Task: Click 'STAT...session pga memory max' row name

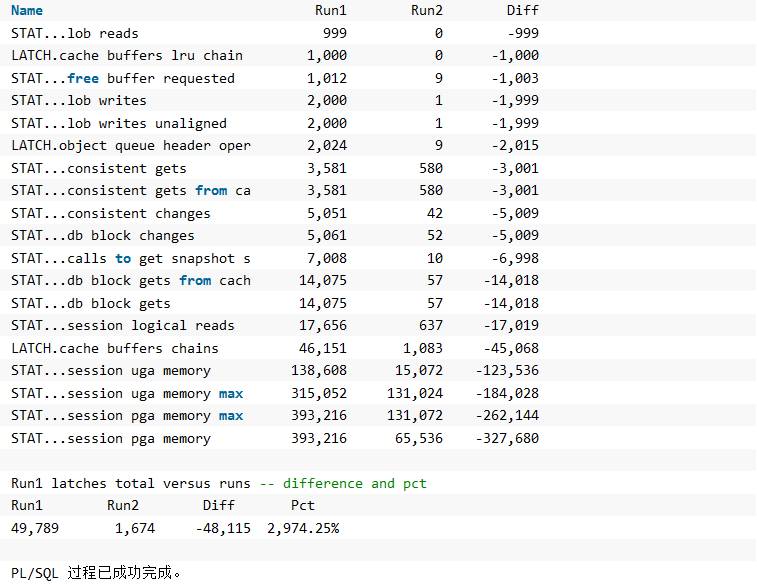Action: tap(126, 416)
